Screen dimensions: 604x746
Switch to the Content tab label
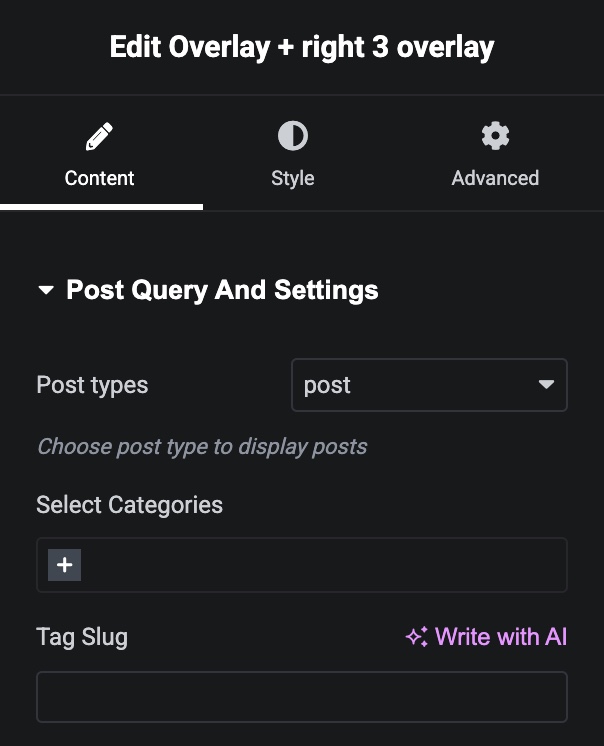click(x=99, y=178)
